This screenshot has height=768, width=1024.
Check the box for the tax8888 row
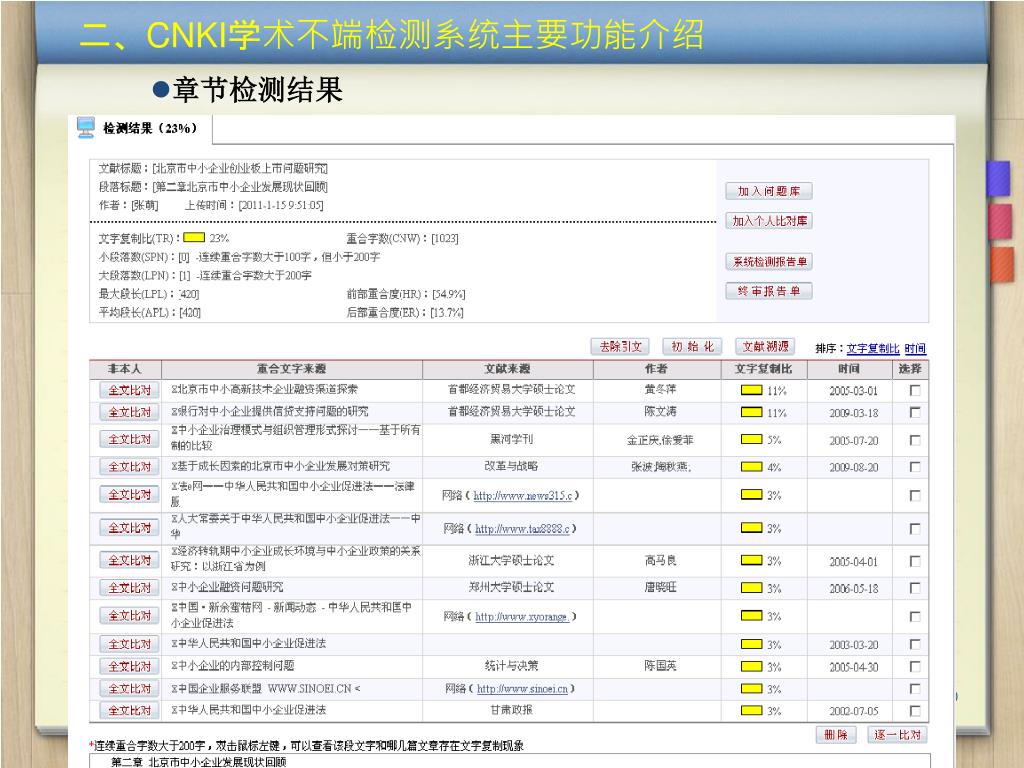point(915,528)
